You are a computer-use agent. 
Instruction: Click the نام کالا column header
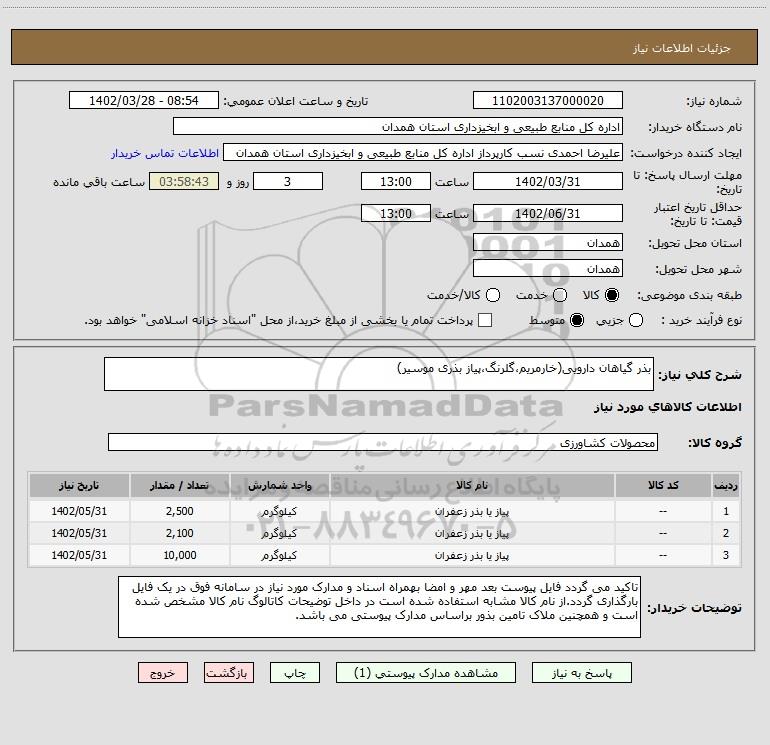(472, 486)
